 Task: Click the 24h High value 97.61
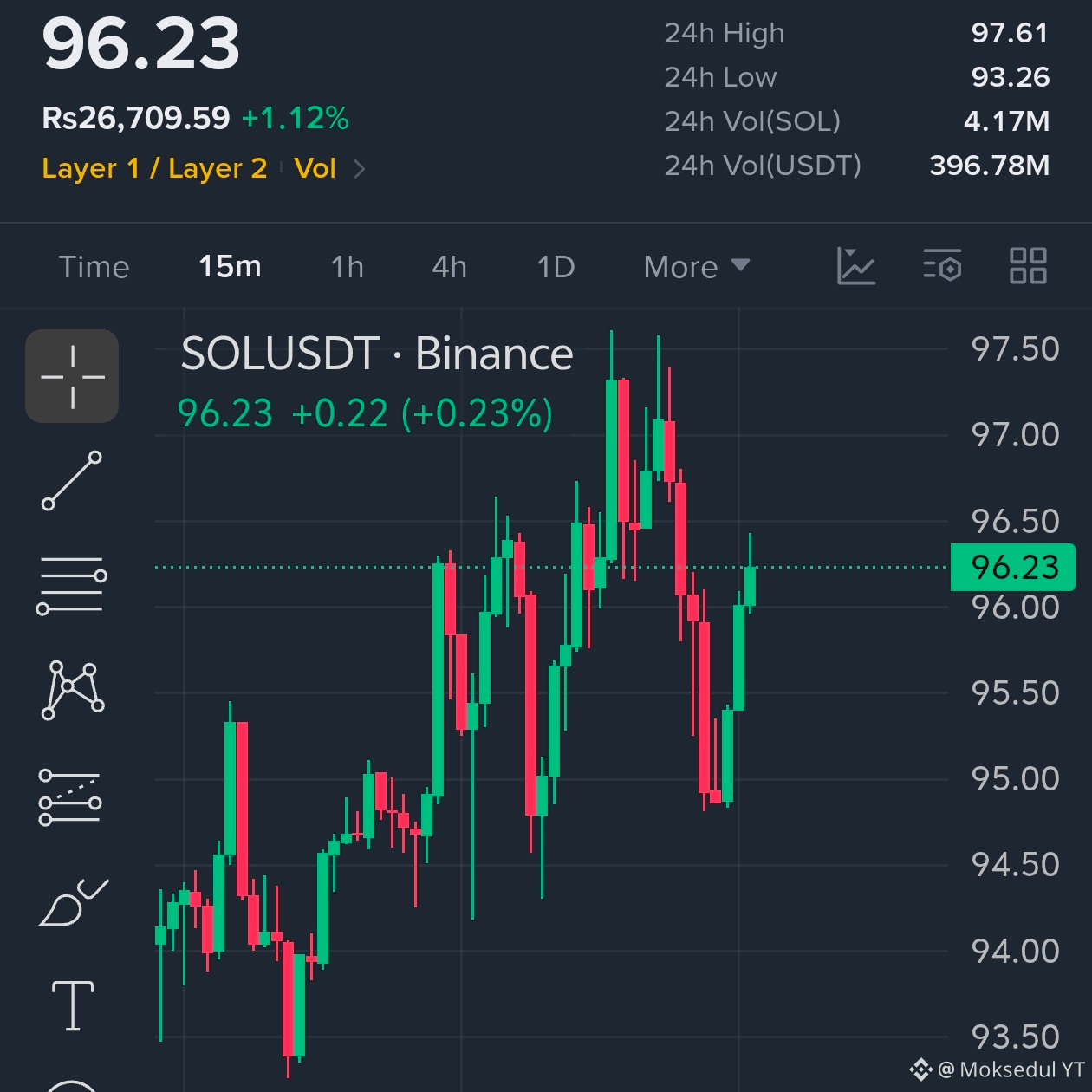[x=1010, y=33]
